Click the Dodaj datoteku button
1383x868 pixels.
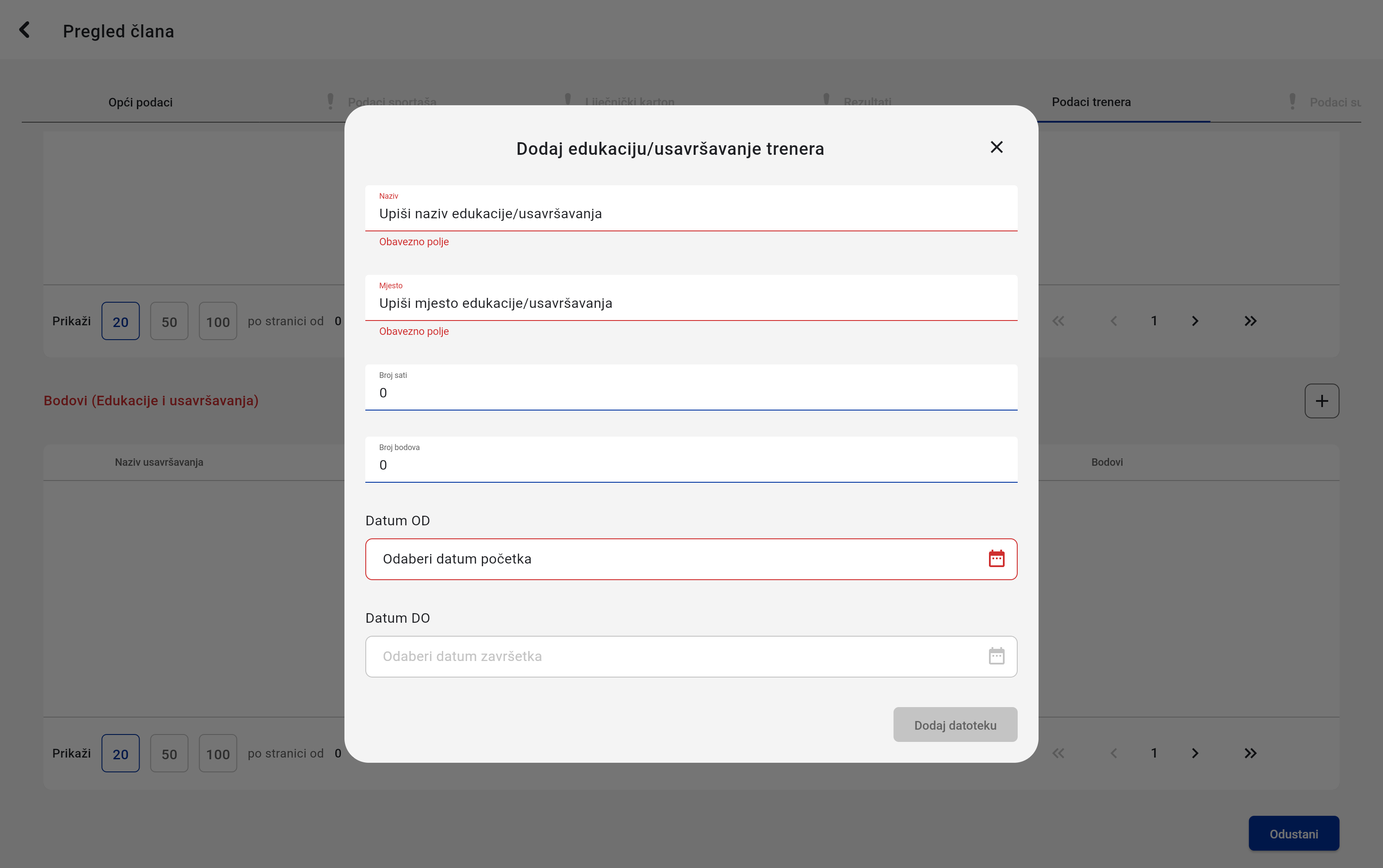(x=955, y=725)
